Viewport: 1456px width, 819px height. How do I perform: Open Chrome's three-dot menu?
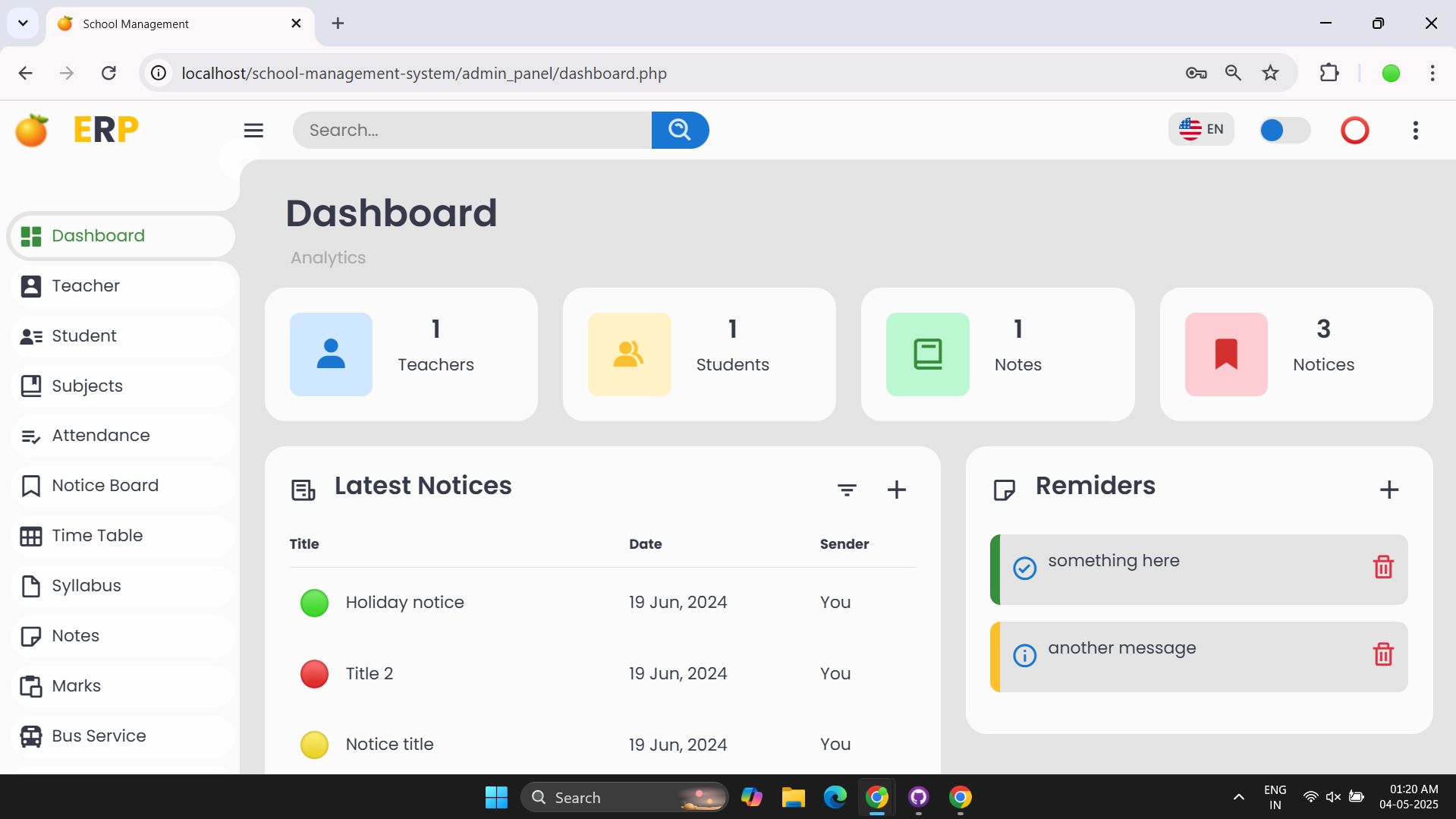pyautogui.click(x=1432, y=73)
